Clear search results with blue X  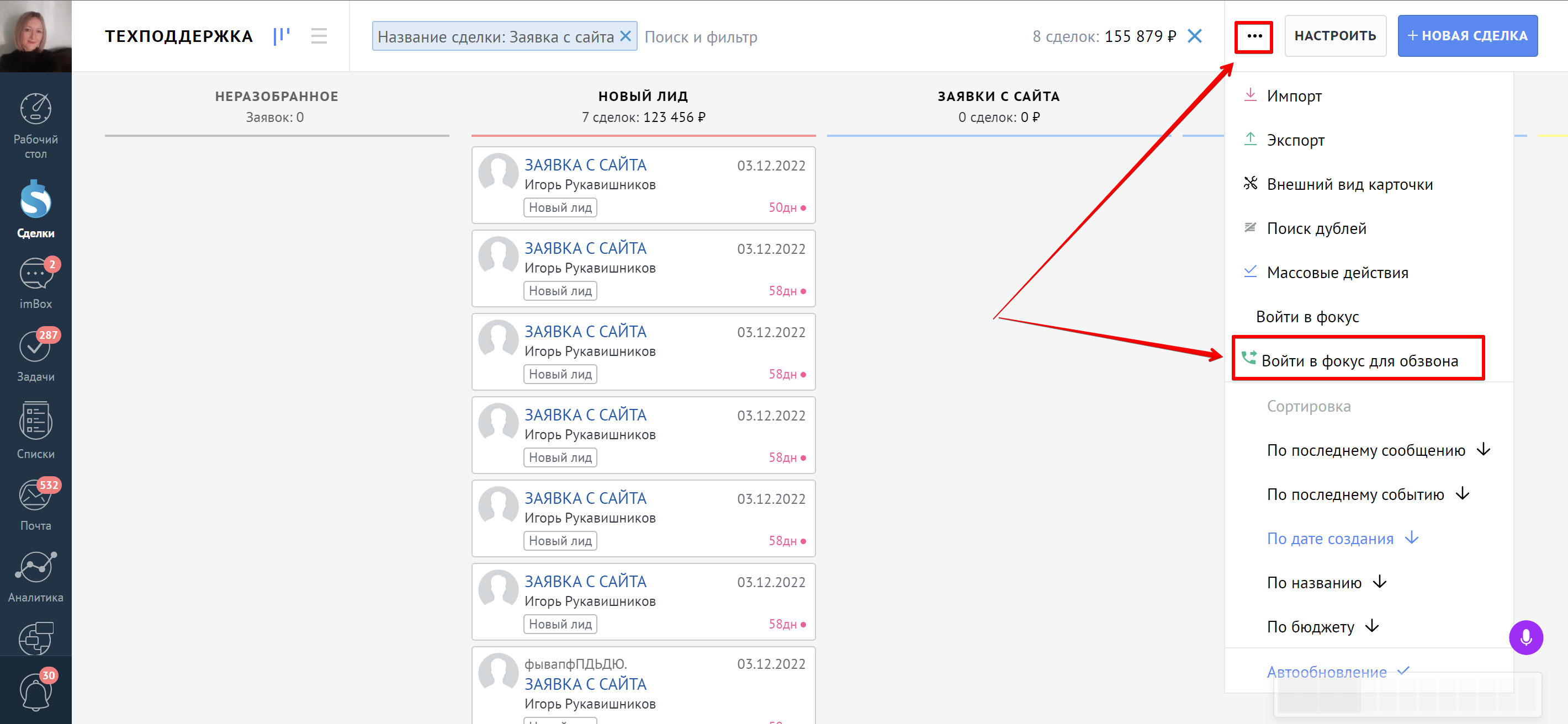[x=1195, y=36]
